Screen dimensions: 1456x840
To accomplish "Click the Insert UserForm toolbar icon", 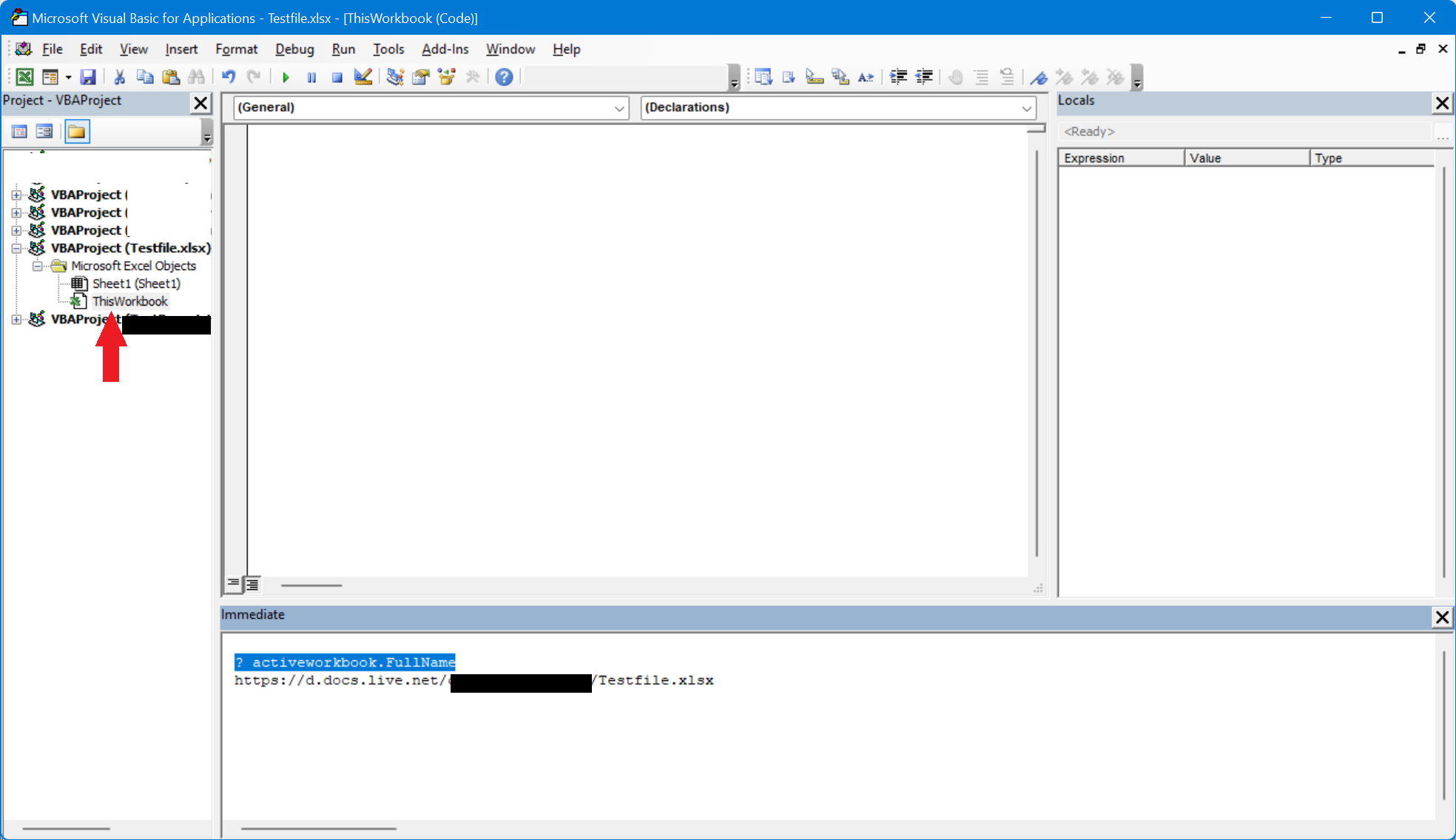I will (50, 77).
